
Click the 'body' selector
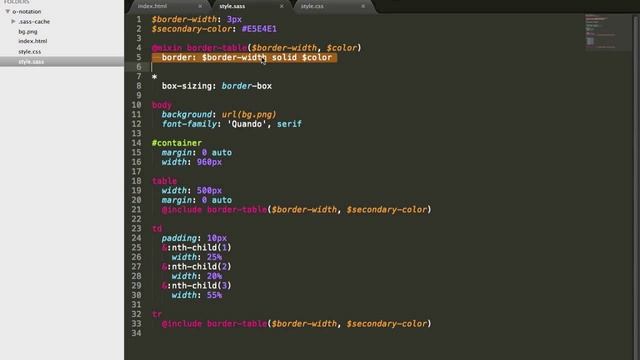162,105
